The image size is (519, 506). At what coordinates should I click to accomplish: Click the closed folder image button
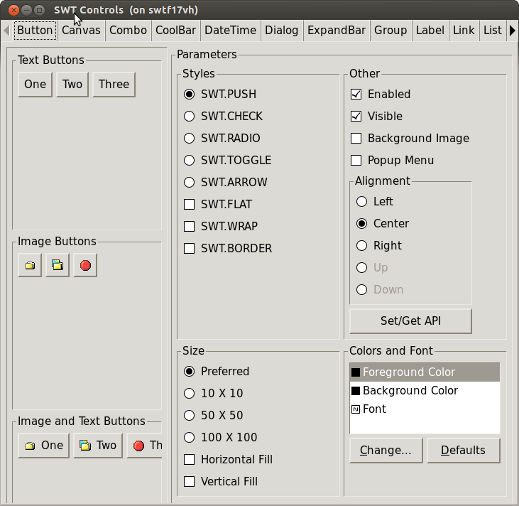click(x=30, y=265)
